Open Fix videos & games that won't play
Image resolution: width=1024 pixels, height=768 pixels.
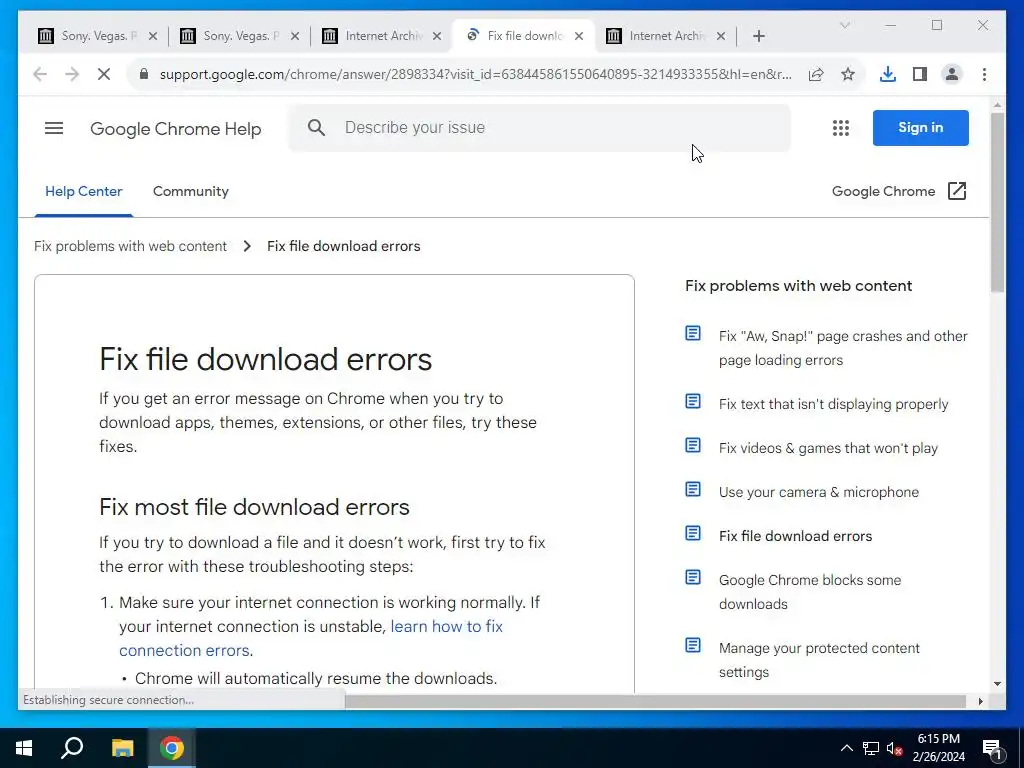click(x=828, y=448)
